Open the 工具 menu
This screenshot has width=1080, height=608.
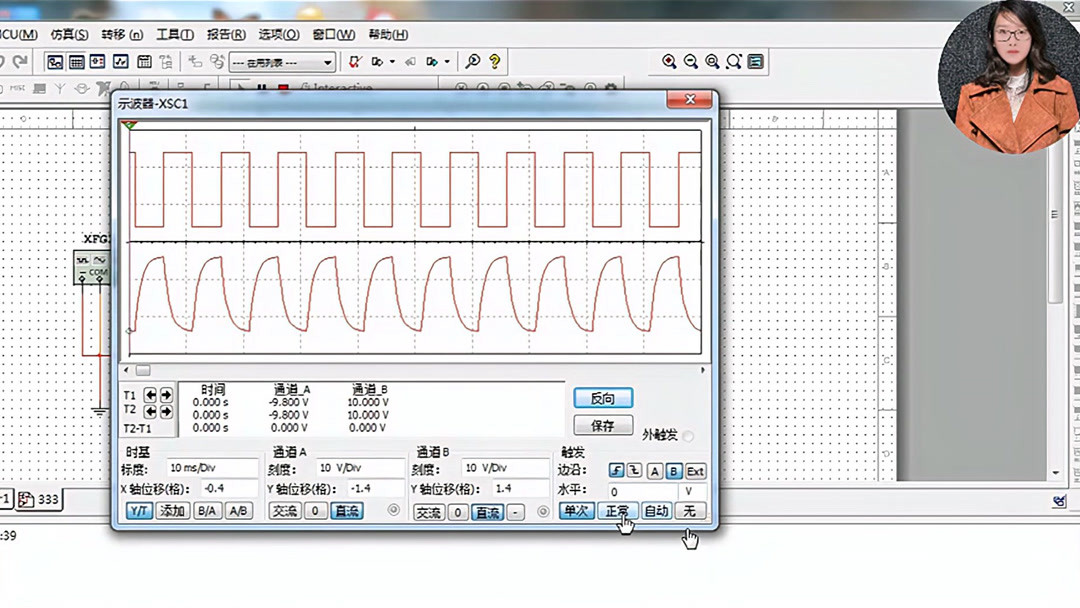(x=174, y=34)
